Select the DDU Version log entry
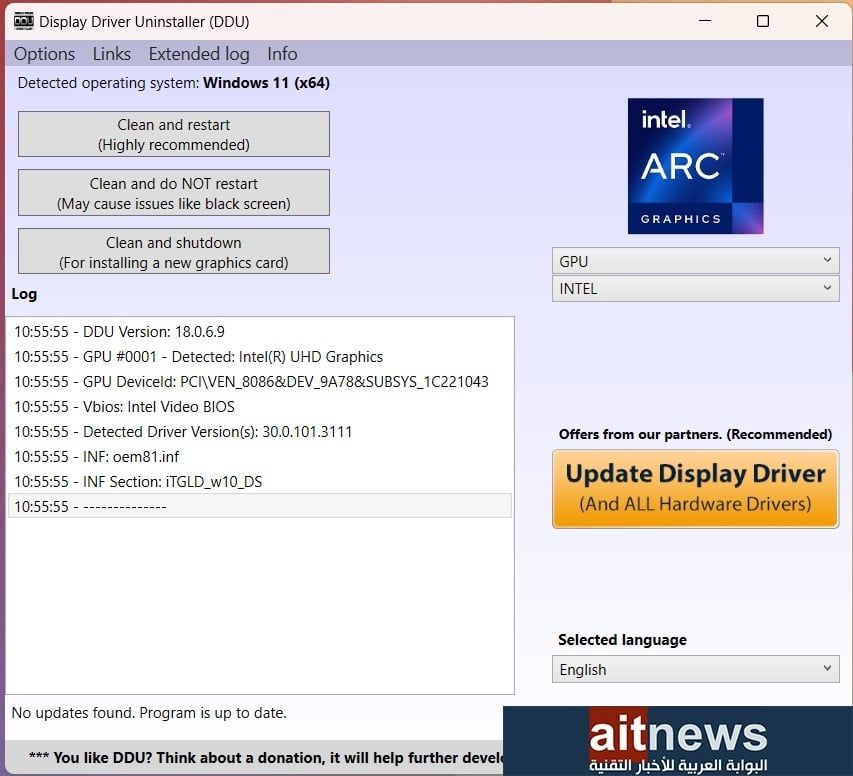This screenshot has width=853, height=776. (x=119, y=331)
